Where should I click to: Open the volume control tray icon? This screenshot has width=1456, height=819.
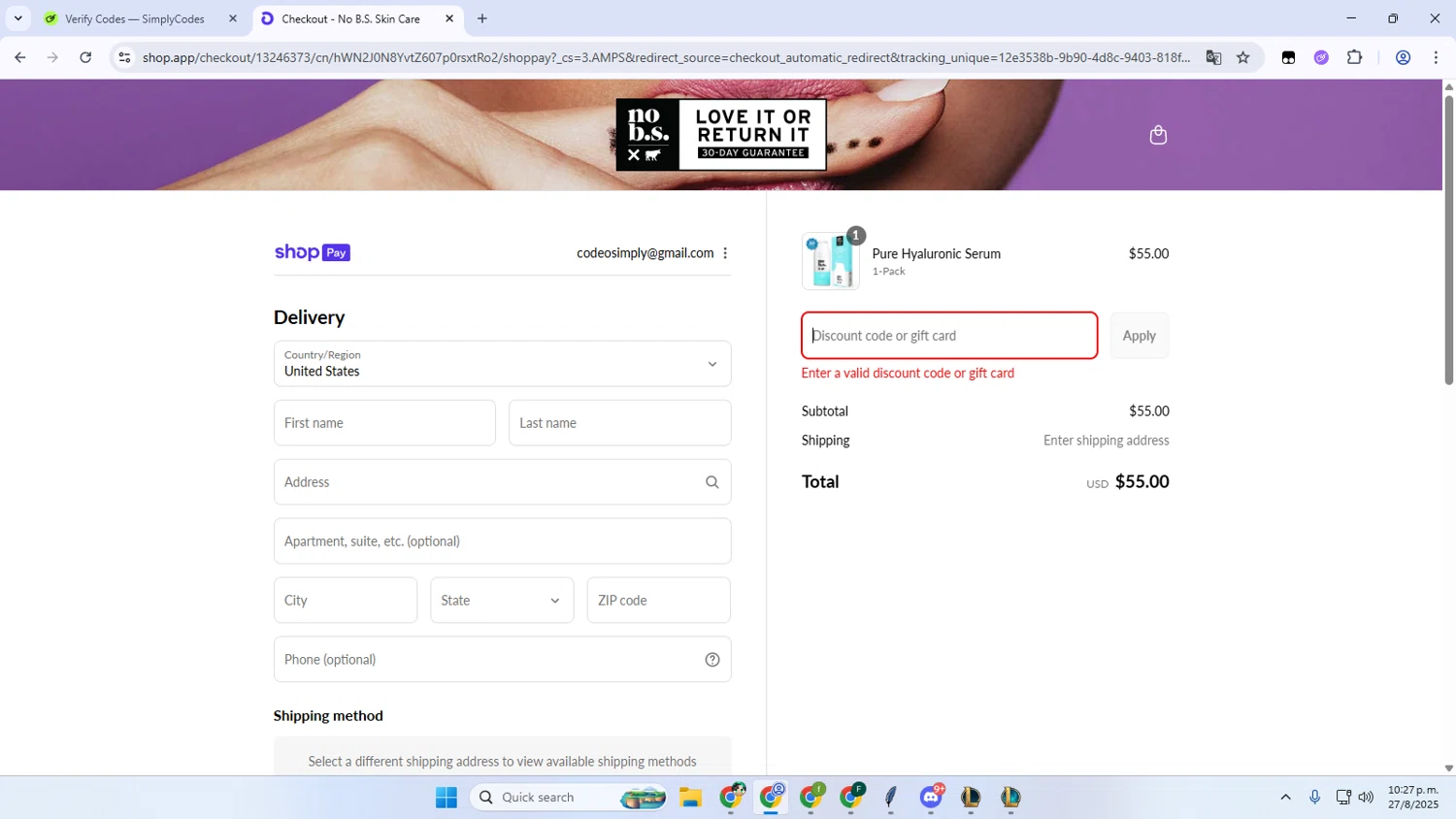tap(1366, 798)
